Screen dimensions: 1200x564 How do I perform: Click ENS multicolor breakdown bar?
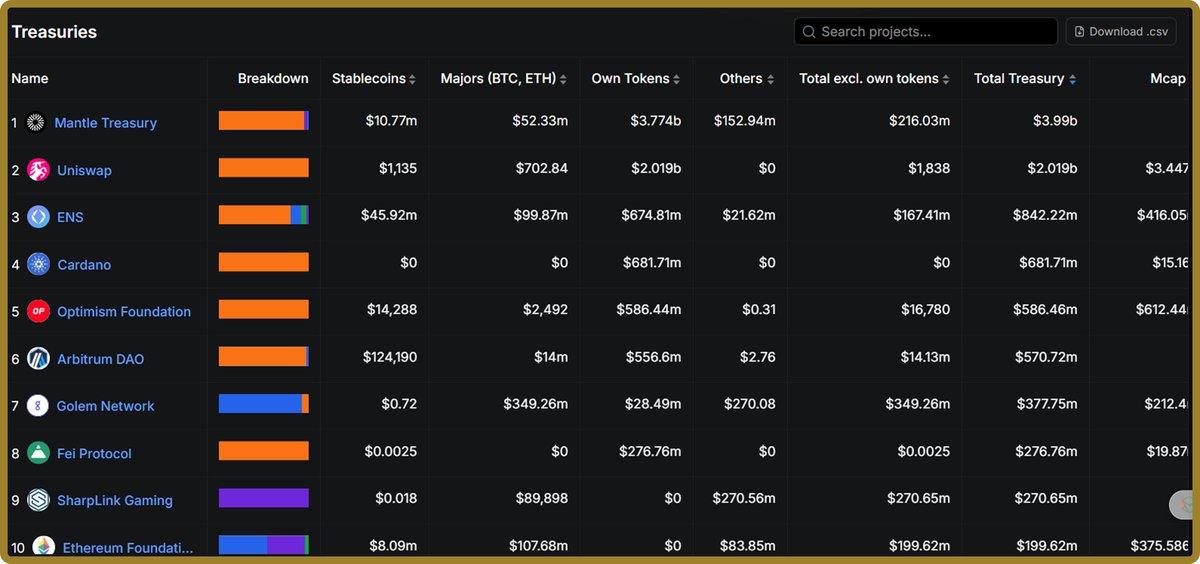(x=264, y=215)
